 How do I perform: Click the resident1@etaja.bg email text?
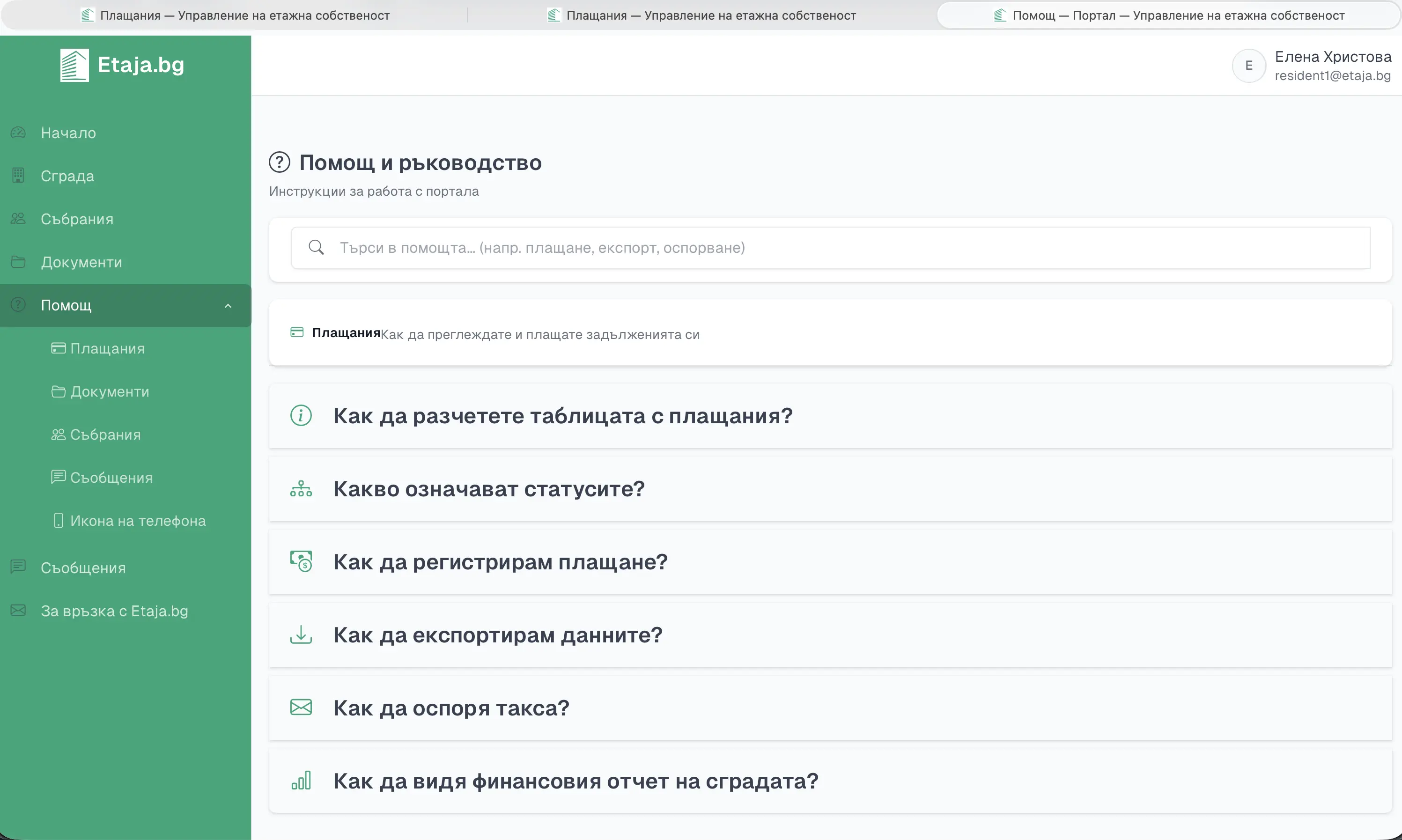click(x=1332, y=76)
